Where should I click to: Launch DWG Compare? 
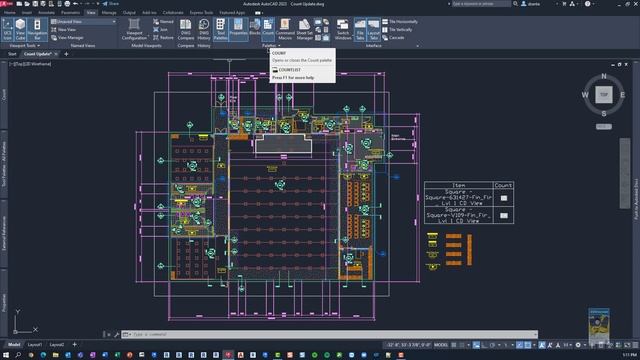186,29
